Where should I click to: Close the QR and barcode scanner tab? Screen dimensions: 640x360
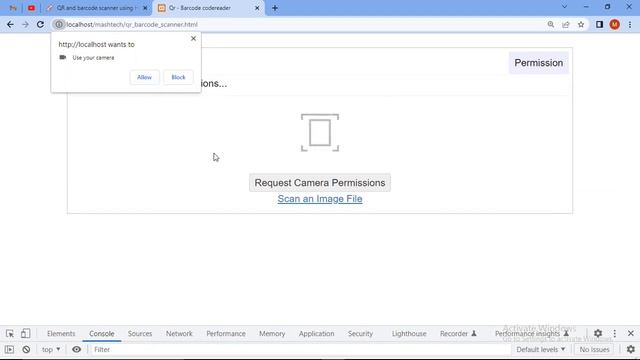click(x=145, y=8)
